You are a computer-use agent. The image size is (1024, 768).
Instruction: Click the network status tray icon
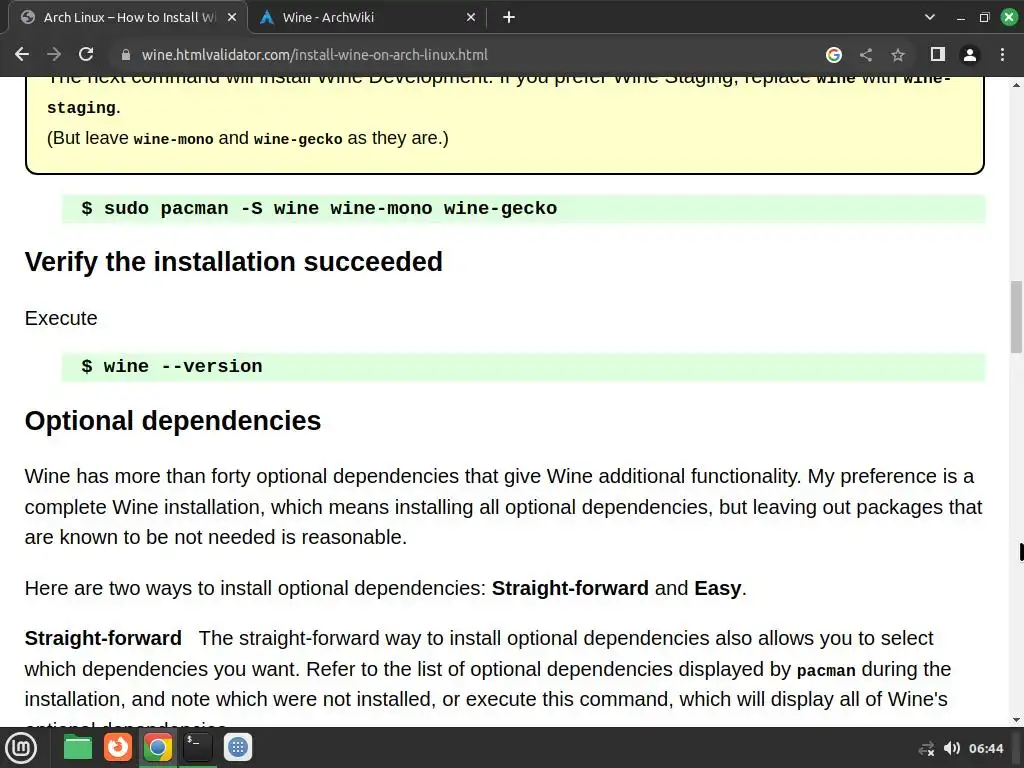click(x=926, y=748)
